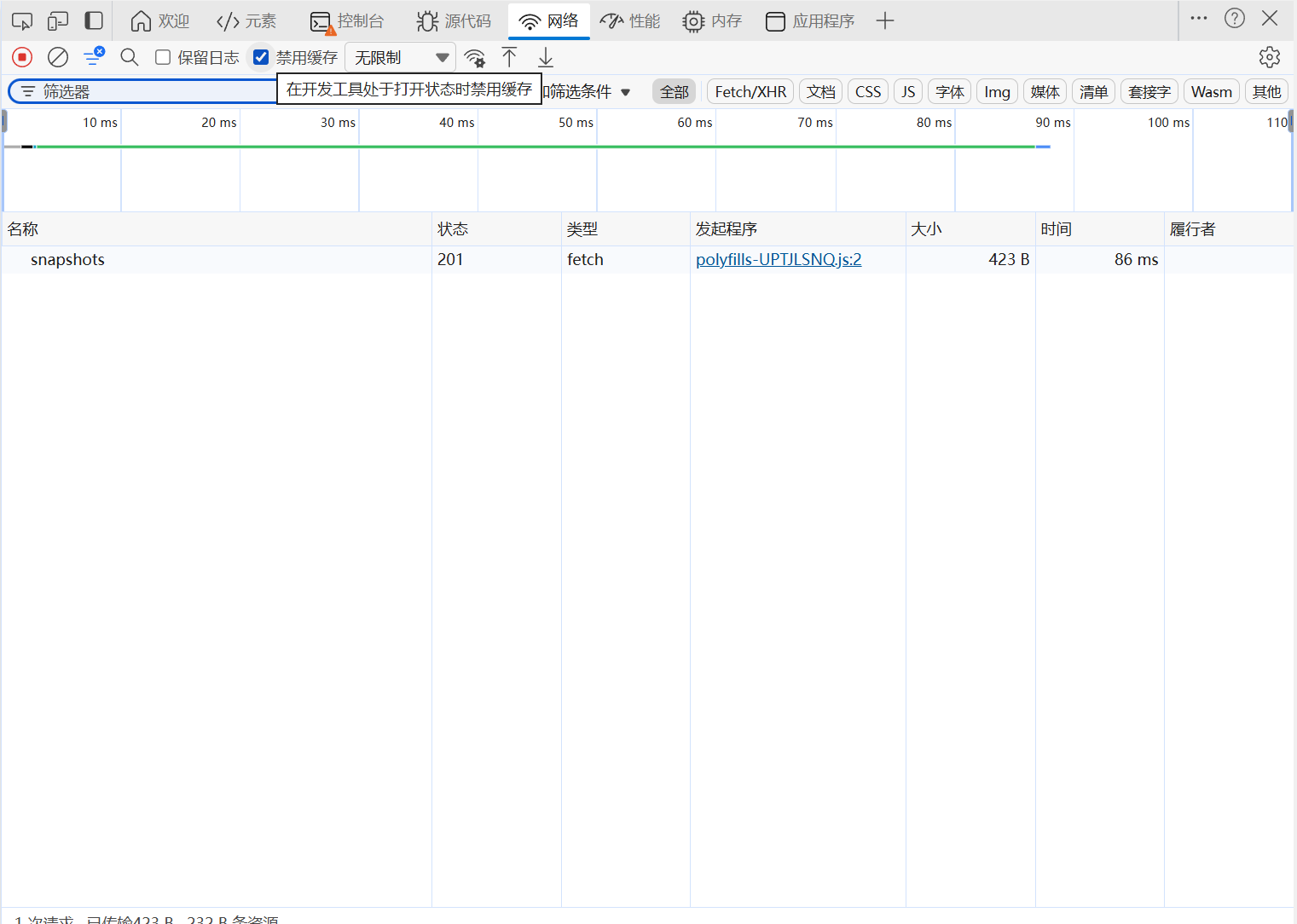Open network search magnifier
Viewport: 1297px width, 924px height.
[130, 57]
